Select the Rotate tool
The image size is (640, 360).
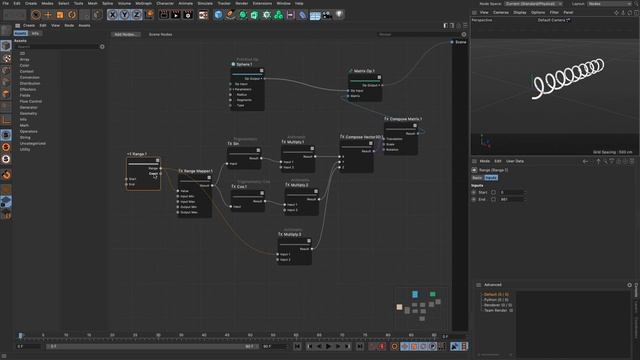[72, 15]
